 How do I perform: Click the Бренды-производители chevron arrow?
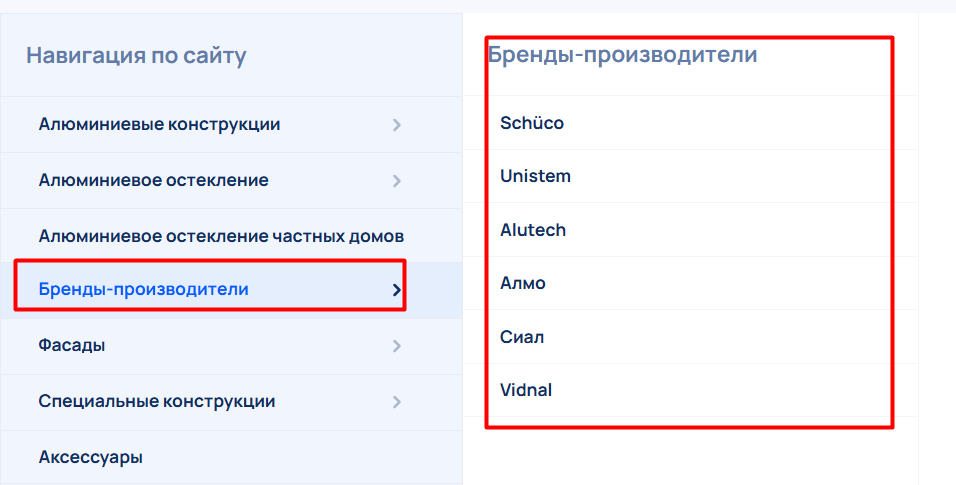point(396,290)
